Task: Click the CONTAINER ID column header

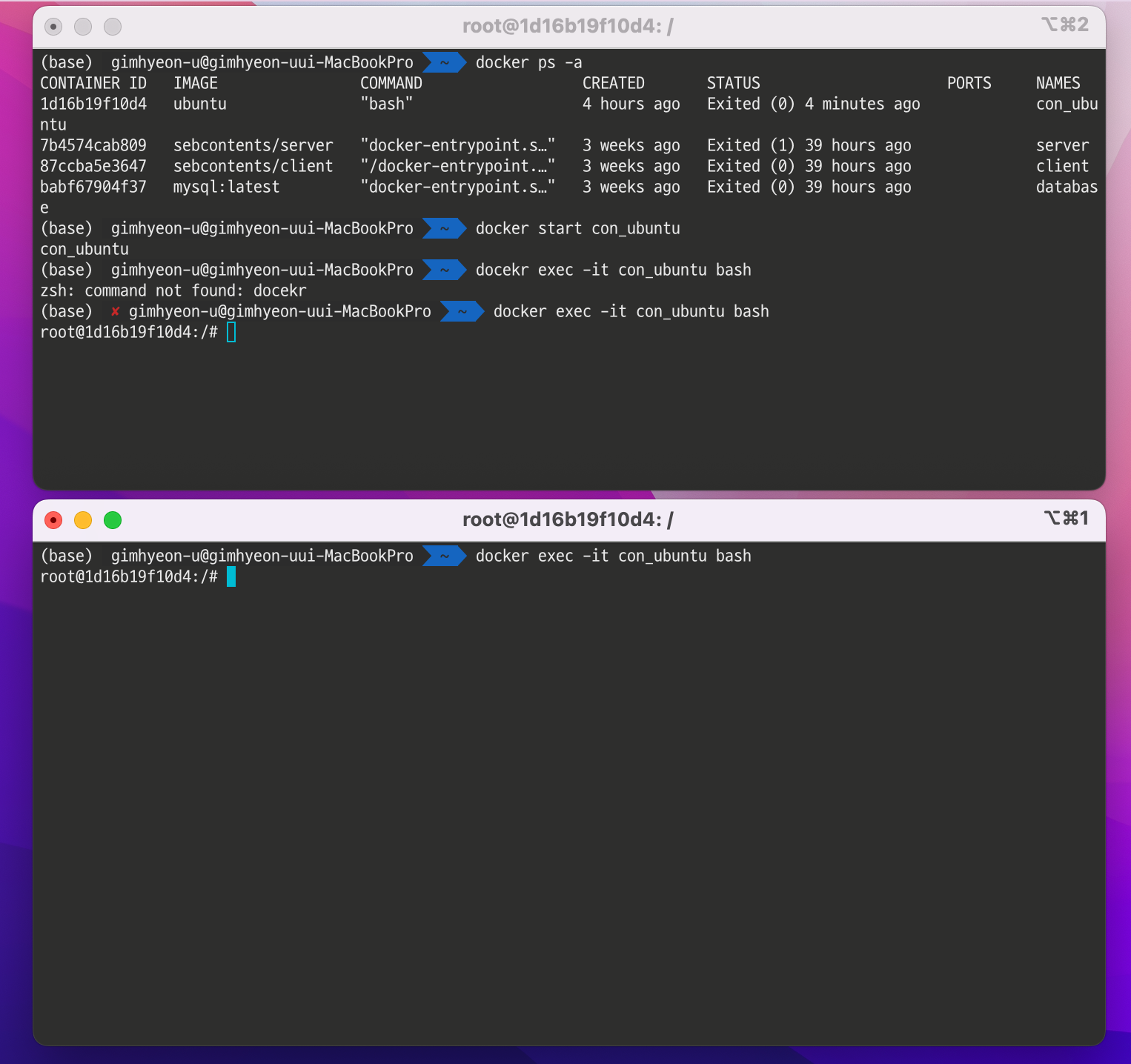Action: tap(93, 83)
